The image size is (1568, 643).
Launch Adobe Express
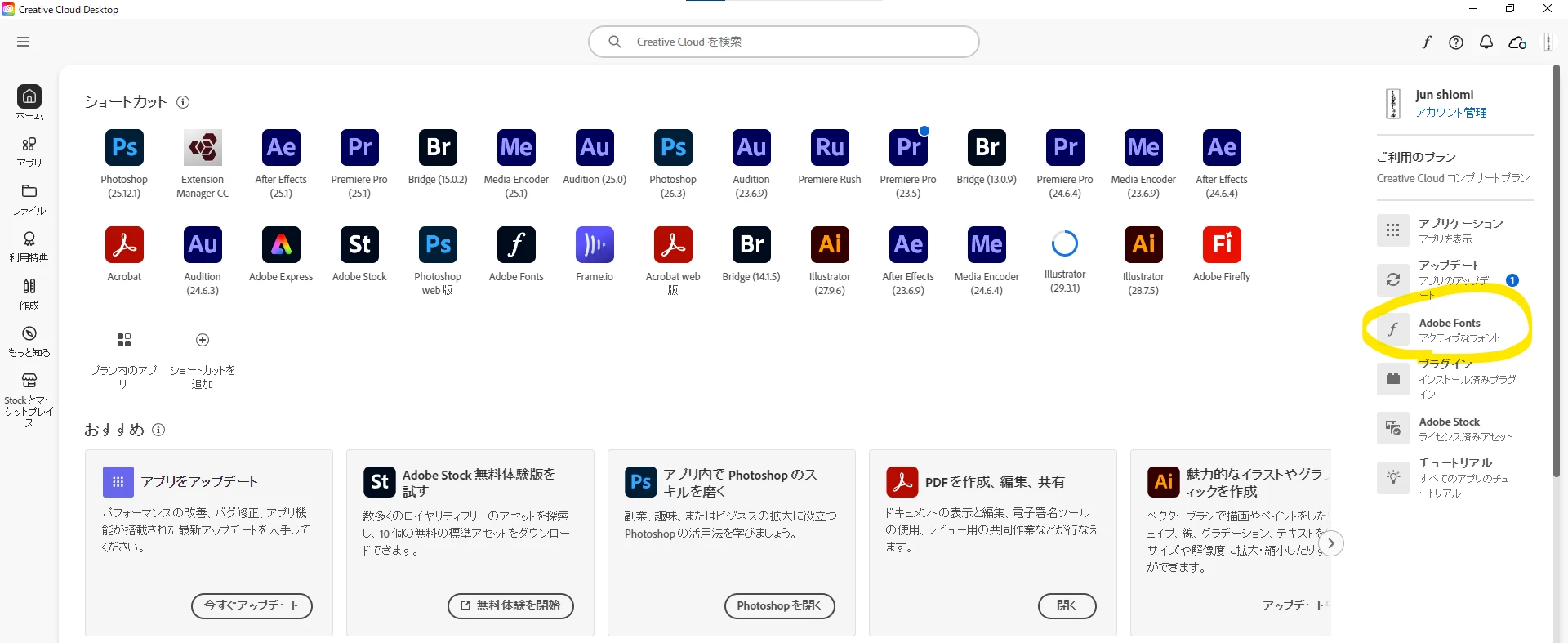click(x=281, y=245)
